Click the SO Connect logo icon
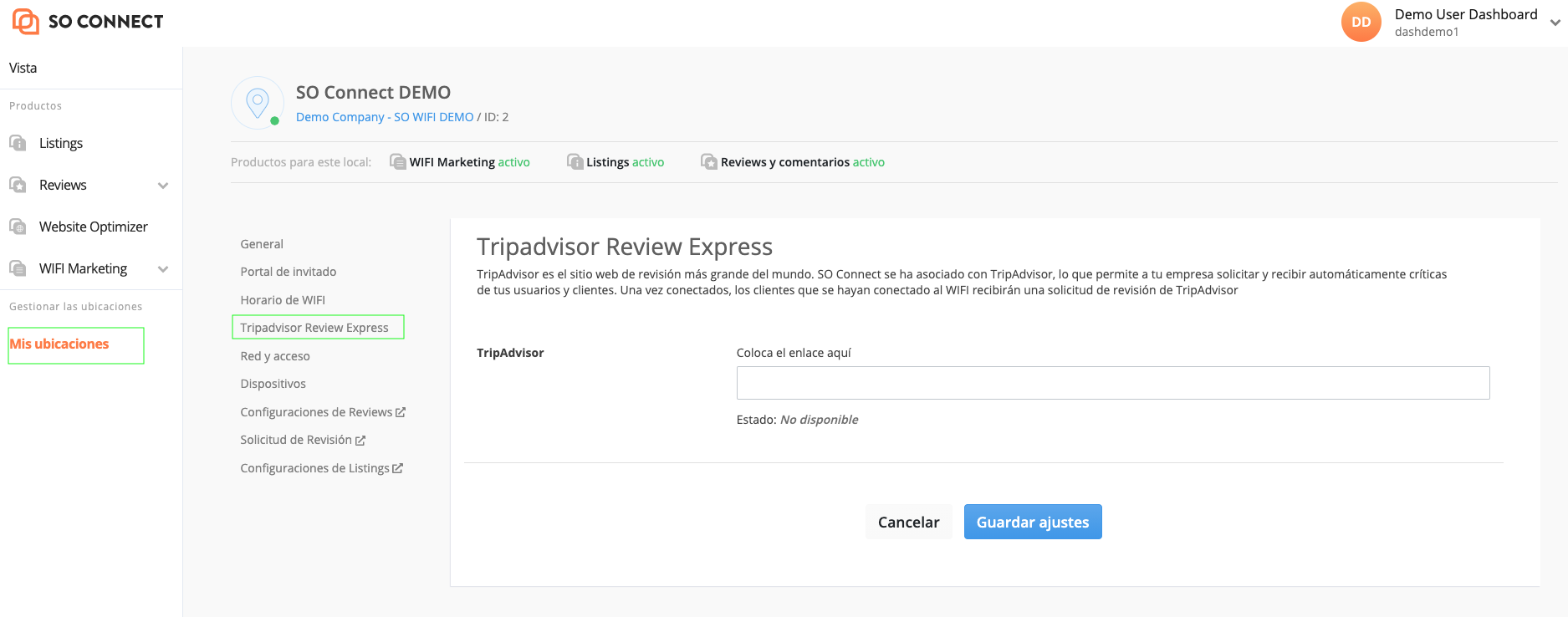The width and height of the screenshot is (1568, 617). click(x=26, y=21)
